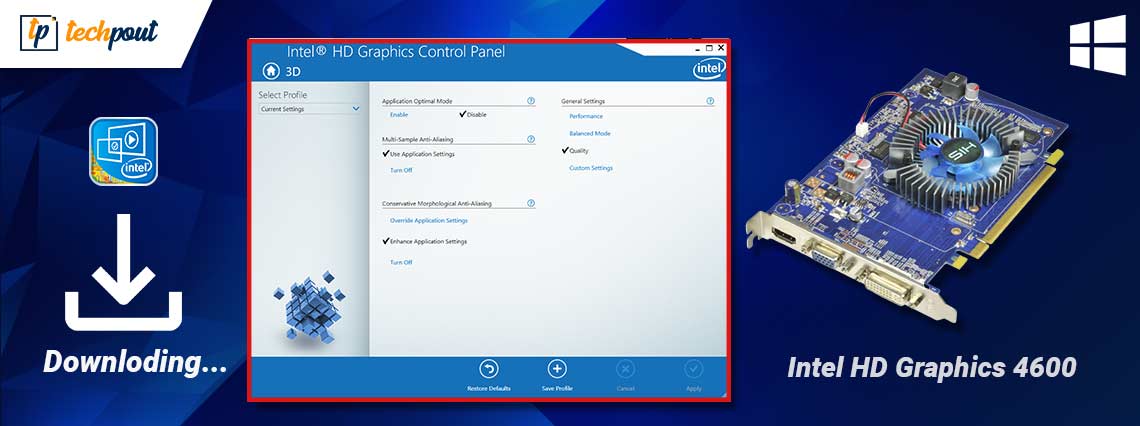Enable Application Optimal Mode
Image resolution: width=1140 pixels, height=426 pixels.
pos(398,115)
